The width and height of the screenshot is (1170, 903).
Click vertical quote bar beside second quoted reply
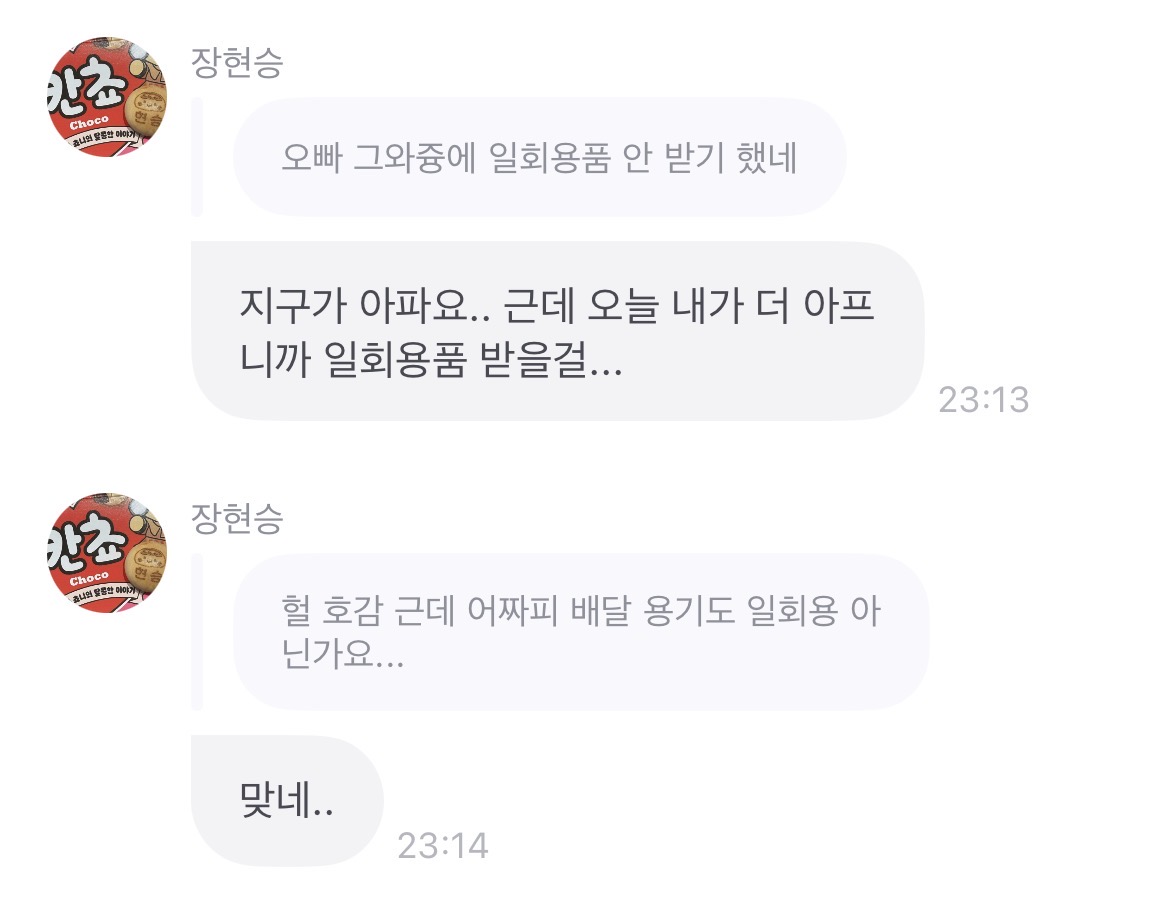tap(197, 632)
